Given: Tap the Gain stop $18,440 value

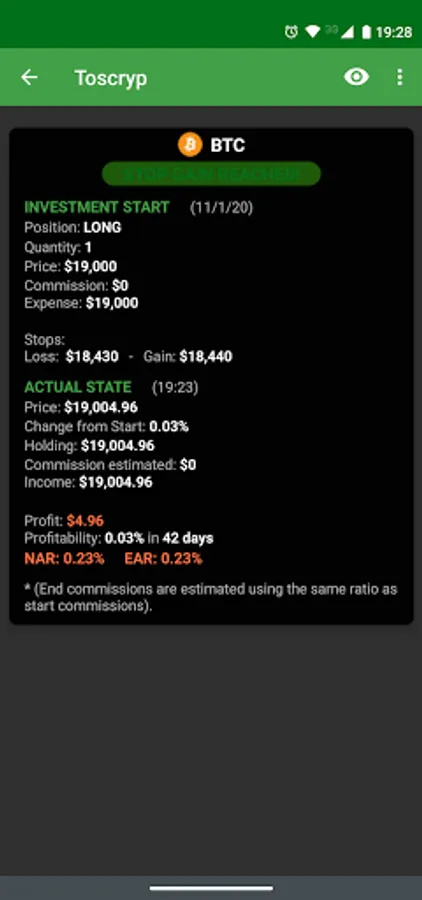Looking at the screenshot, I should 206,356.
